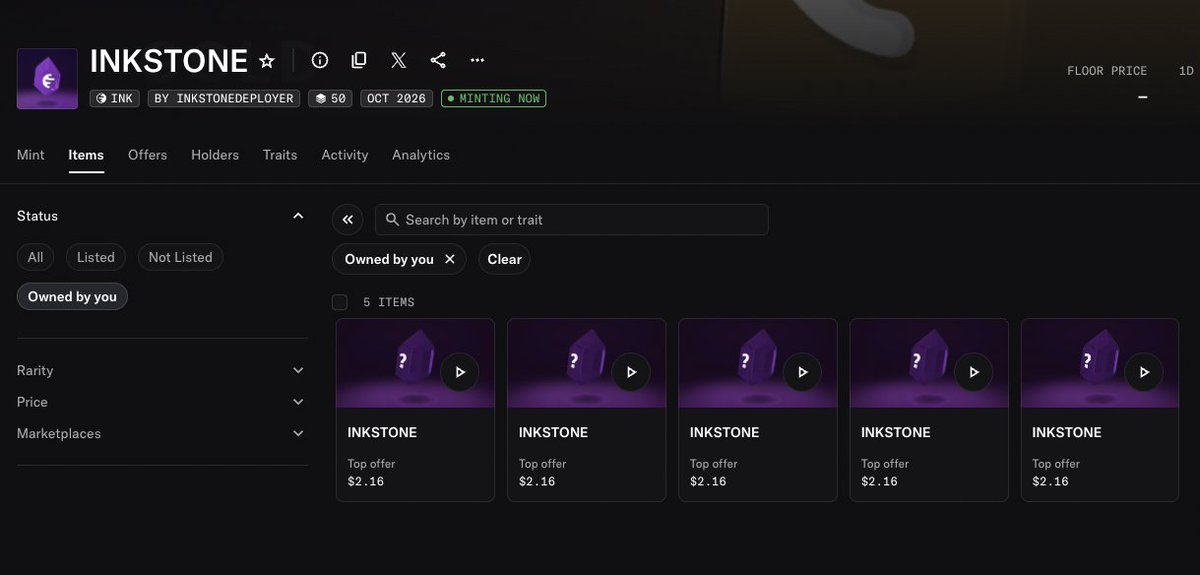Play the fifth INKSTONE item's media

point(1144,372)
